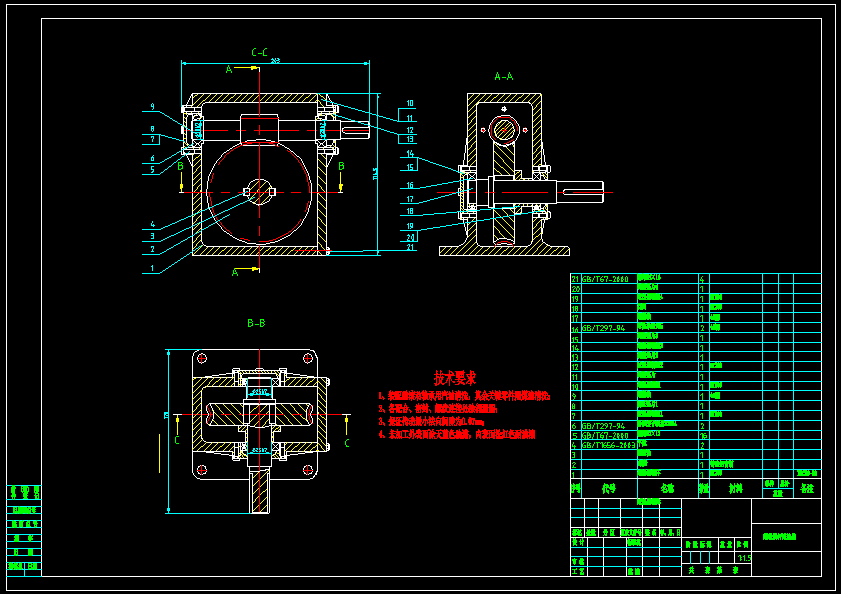Select balloon number 15 beside A-A view
The image size is (841, 594).
pyautogui.click(x=410, y=167)
